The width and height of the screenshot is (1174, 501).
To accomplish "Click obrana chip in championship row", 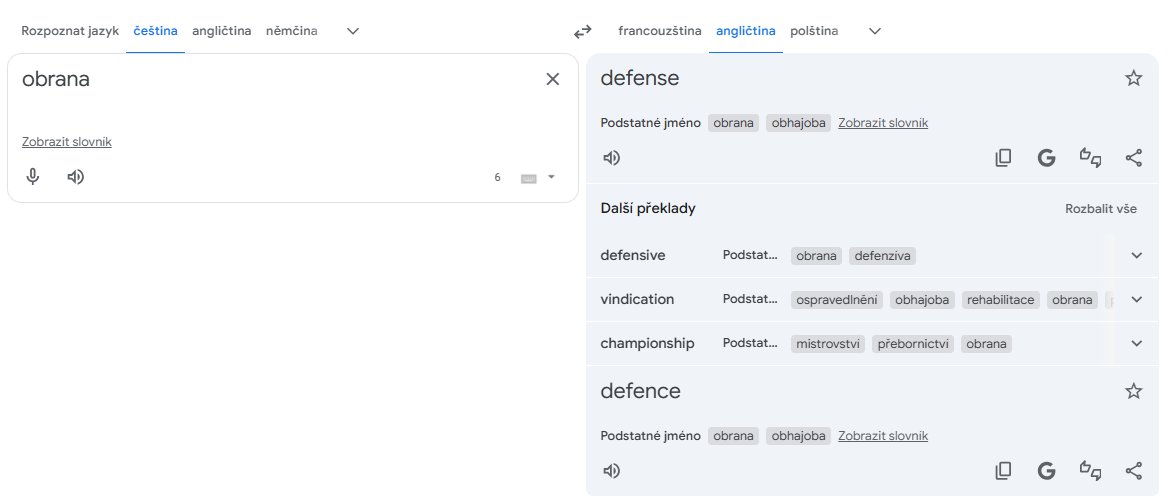I will point(986,344).
